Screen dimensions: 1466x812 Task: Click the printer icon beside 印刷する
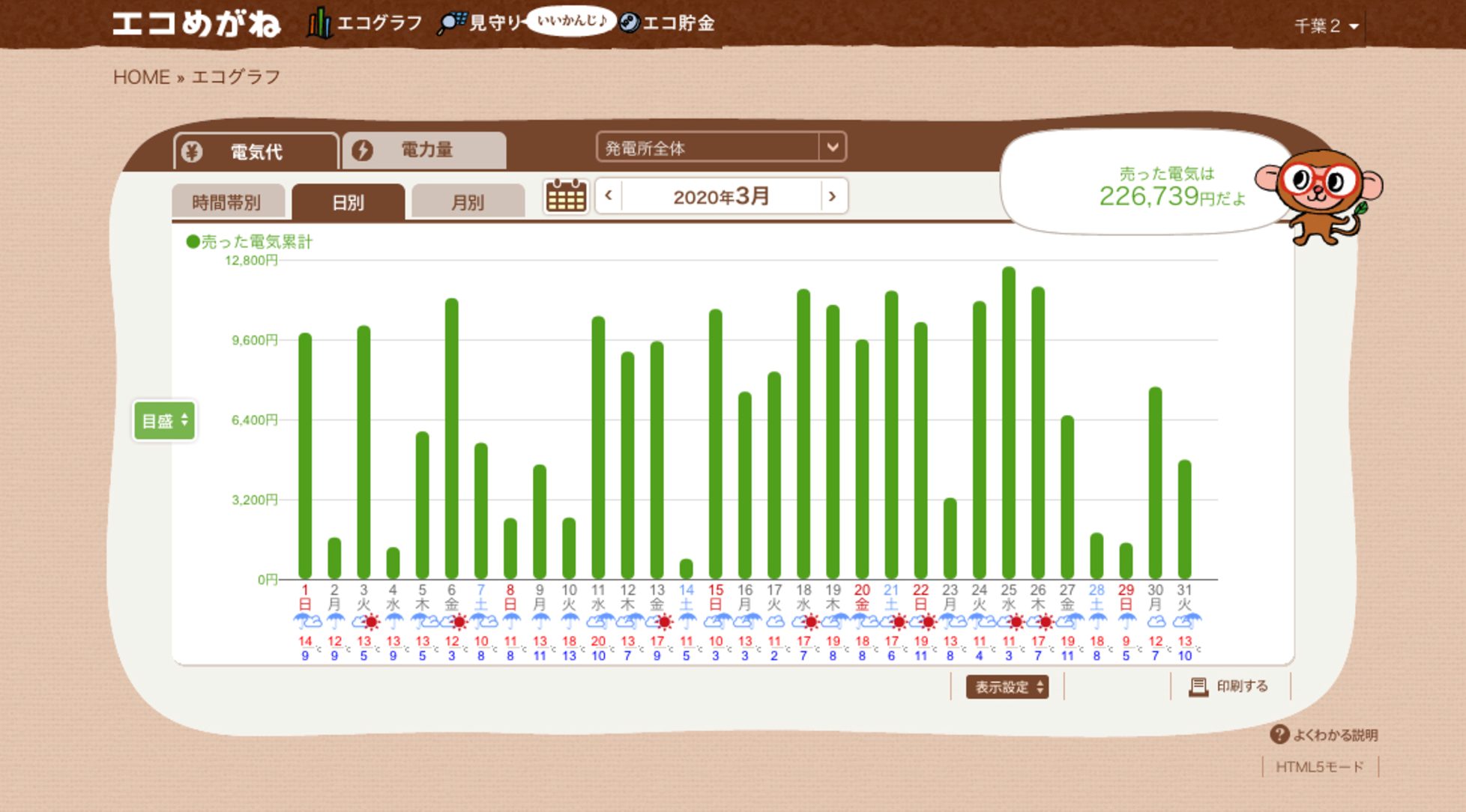coord(1198,686)
